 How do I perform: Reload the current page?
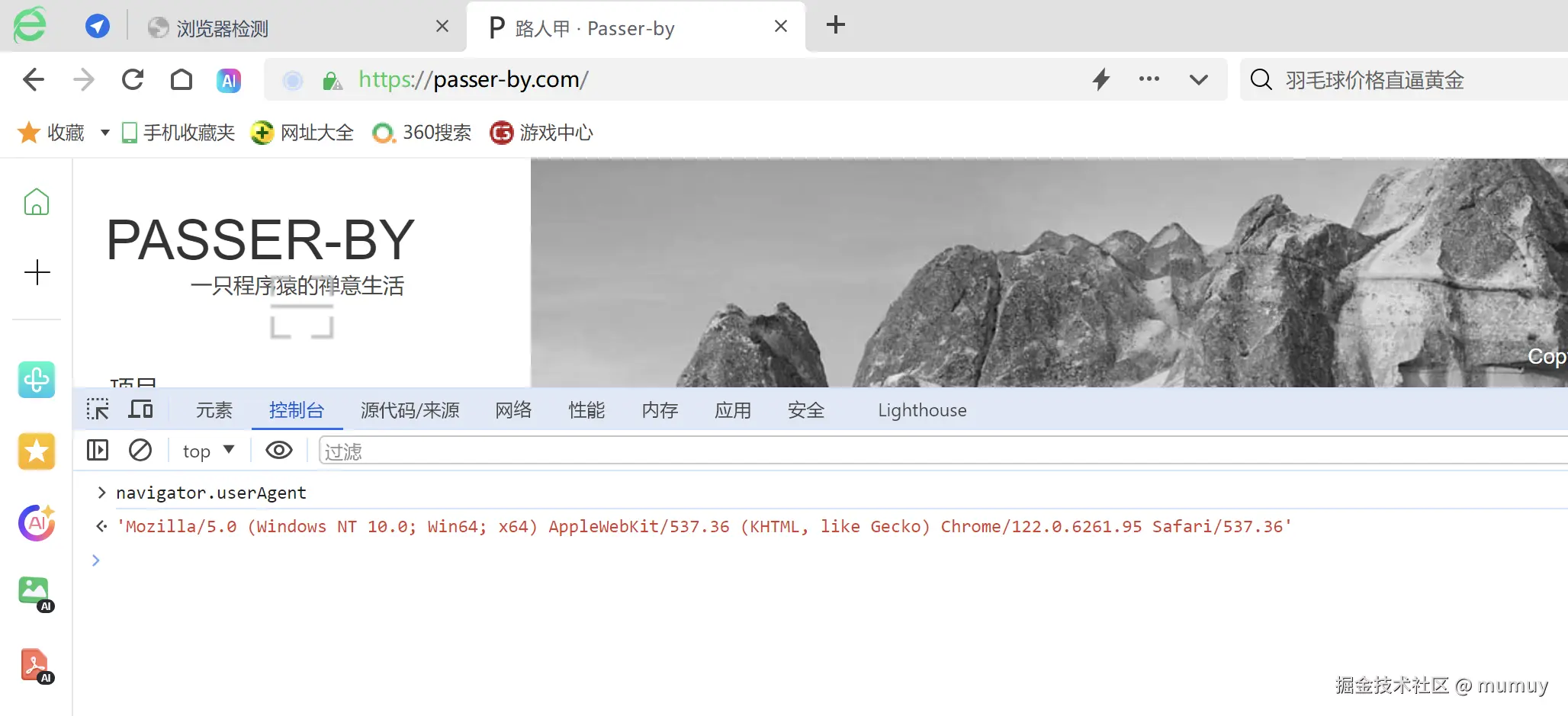(x=133, y=79)
